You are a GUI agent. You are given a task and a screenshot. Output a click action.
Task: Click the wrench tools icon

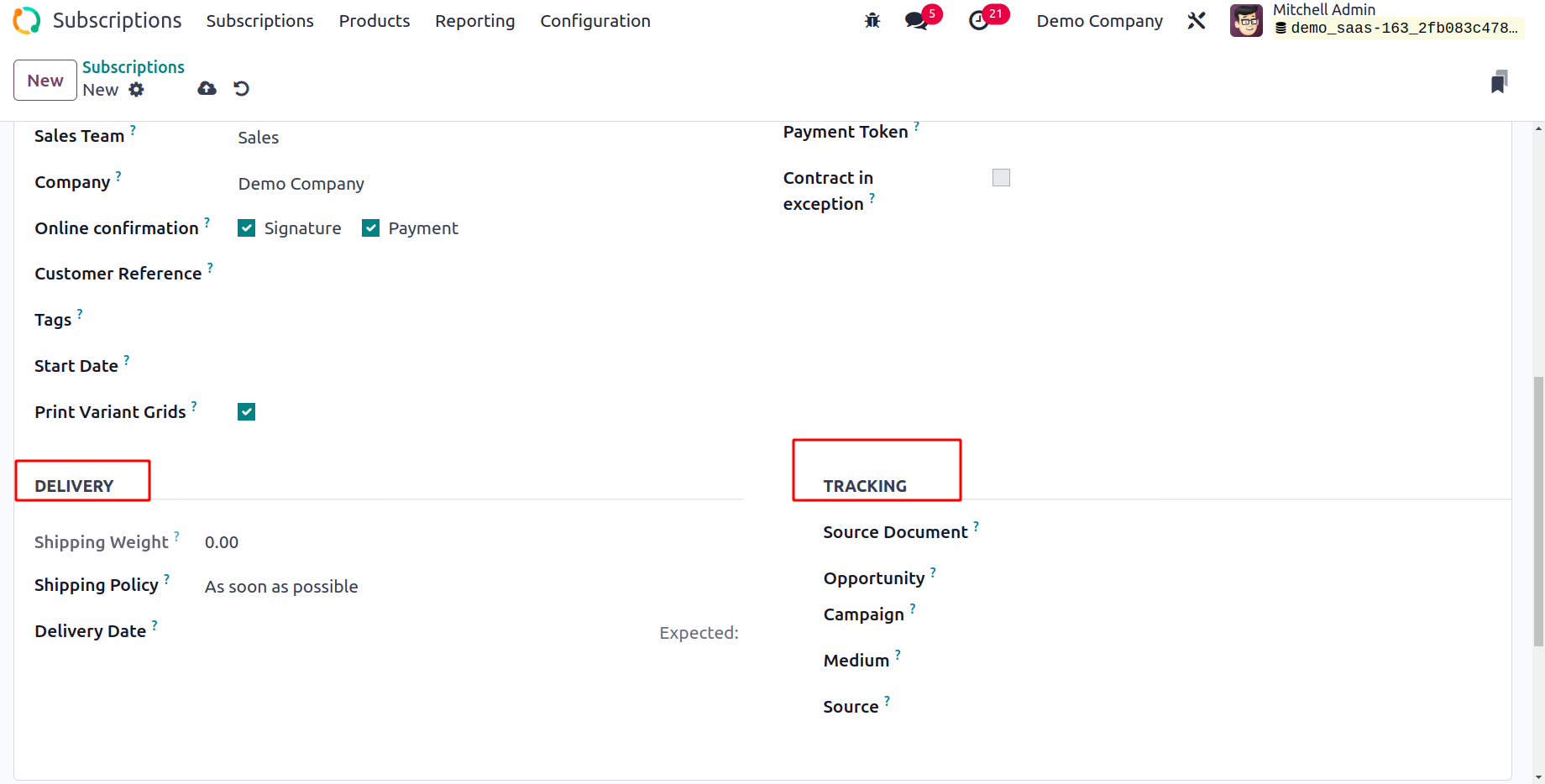(1197, 21)
